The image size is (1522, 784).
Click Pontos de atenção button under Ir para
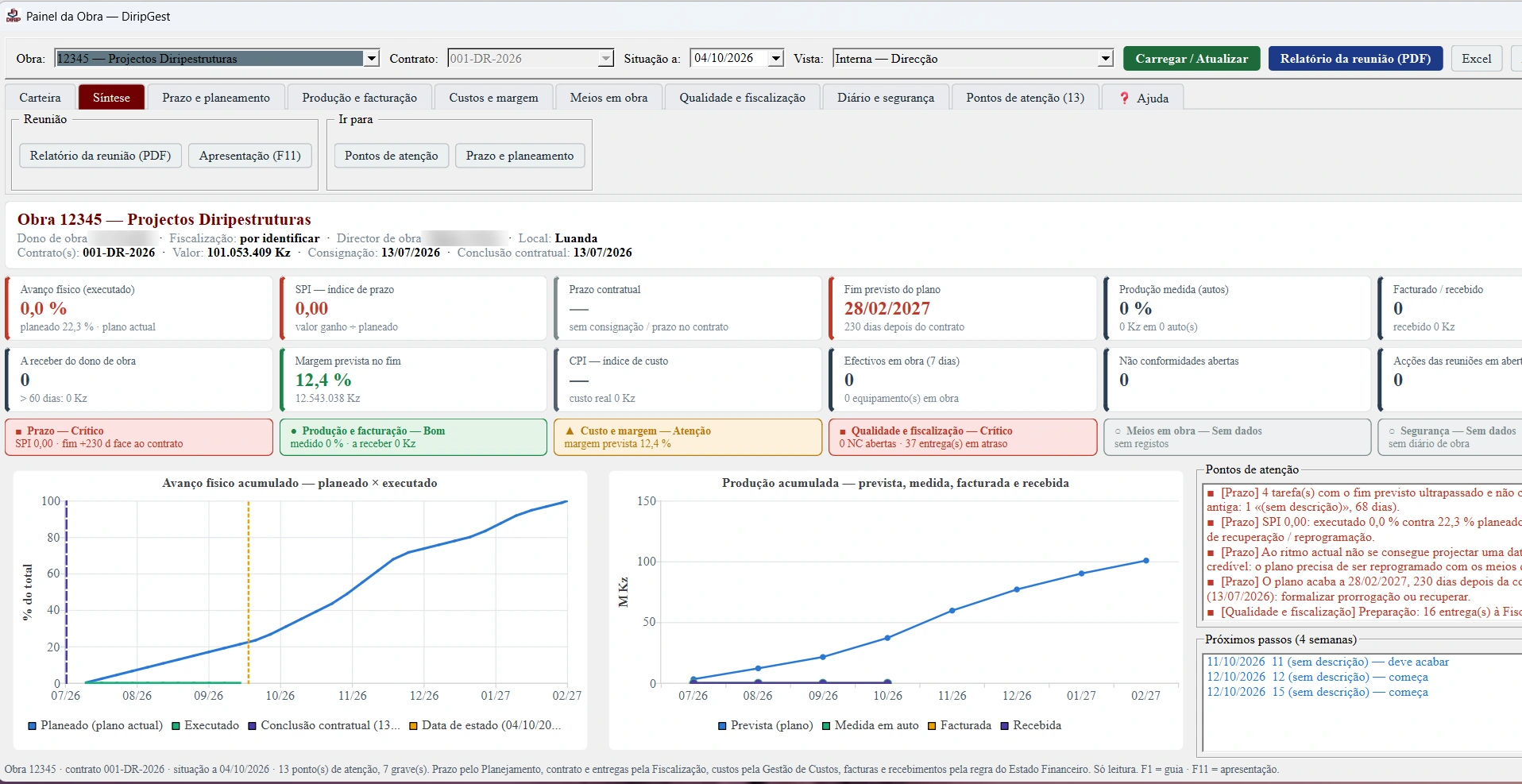(391, 156)
